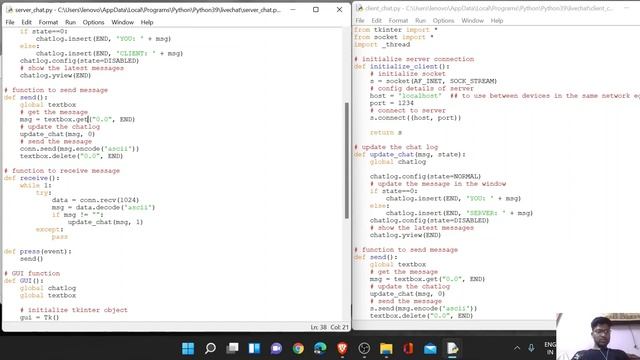Open Format menu in server_chat.py window
The image size is (640, 360).
48,22
